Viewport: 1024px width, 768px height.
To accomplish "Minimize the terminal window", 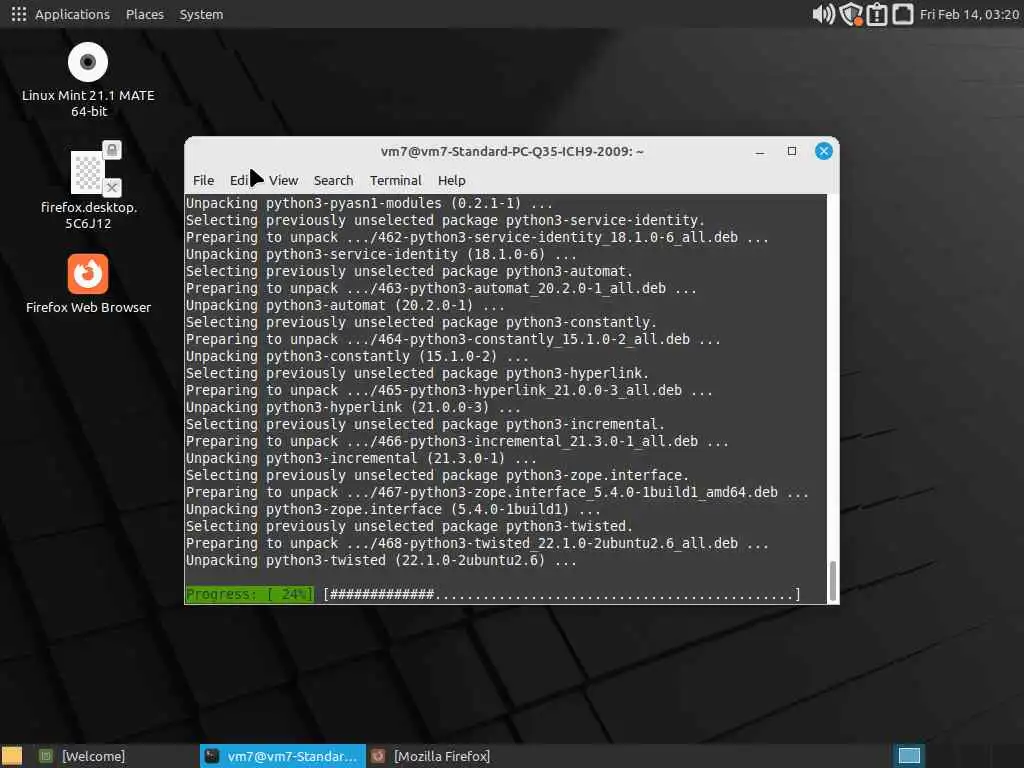I will [x=760, y=152].
